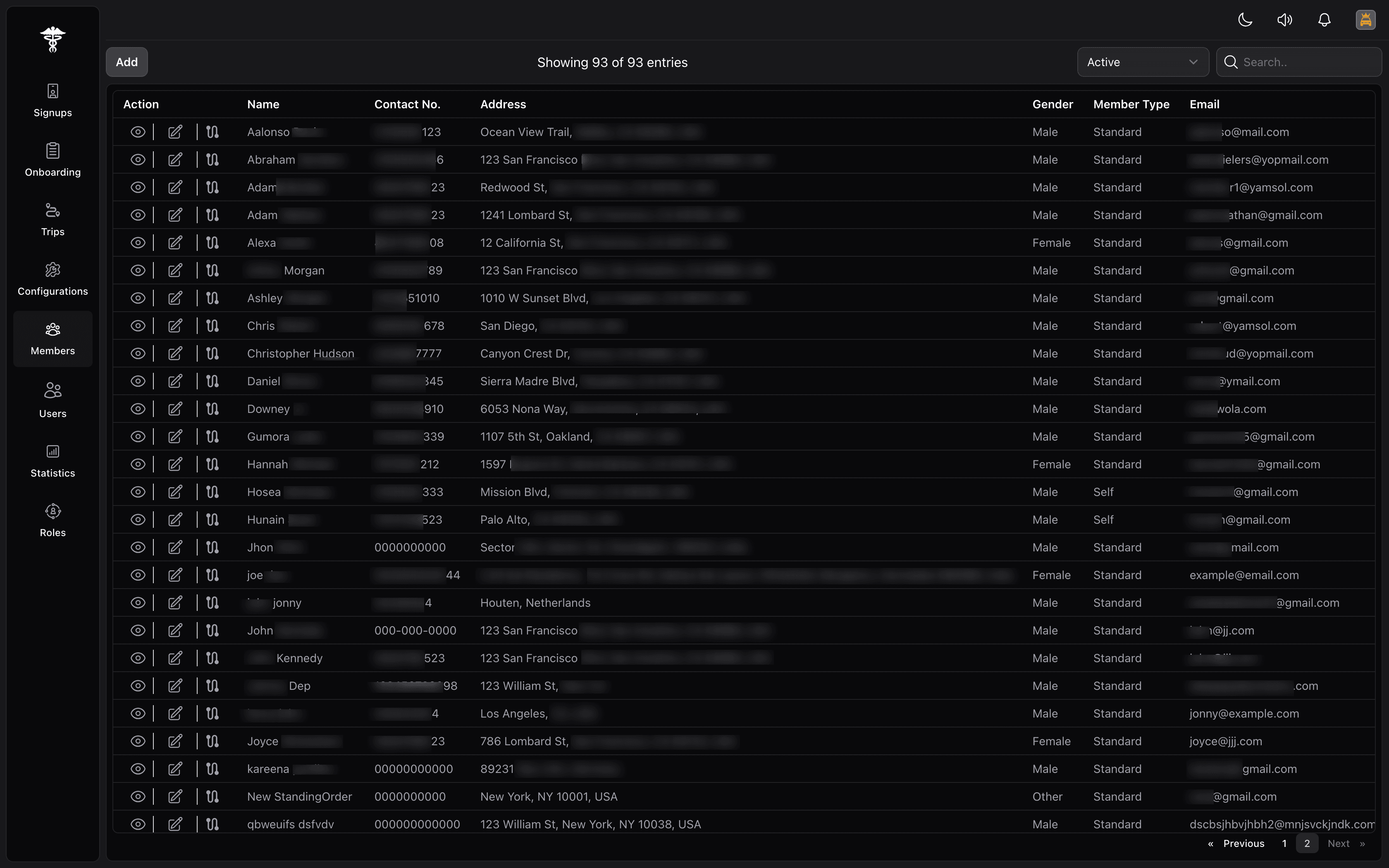Open the Trips section
1389x868 pixels.
click(x=53, y=219)
